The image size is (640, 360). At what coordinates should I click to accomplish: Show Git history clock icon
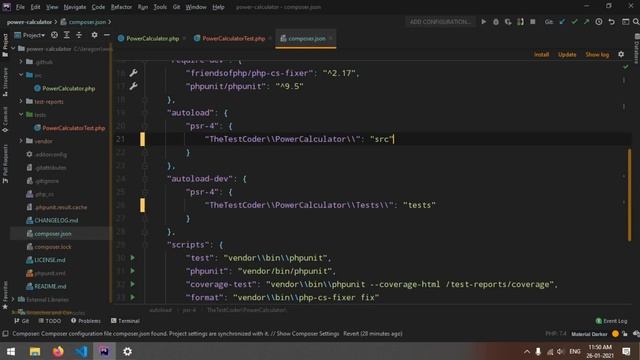(x=598, y=22)
